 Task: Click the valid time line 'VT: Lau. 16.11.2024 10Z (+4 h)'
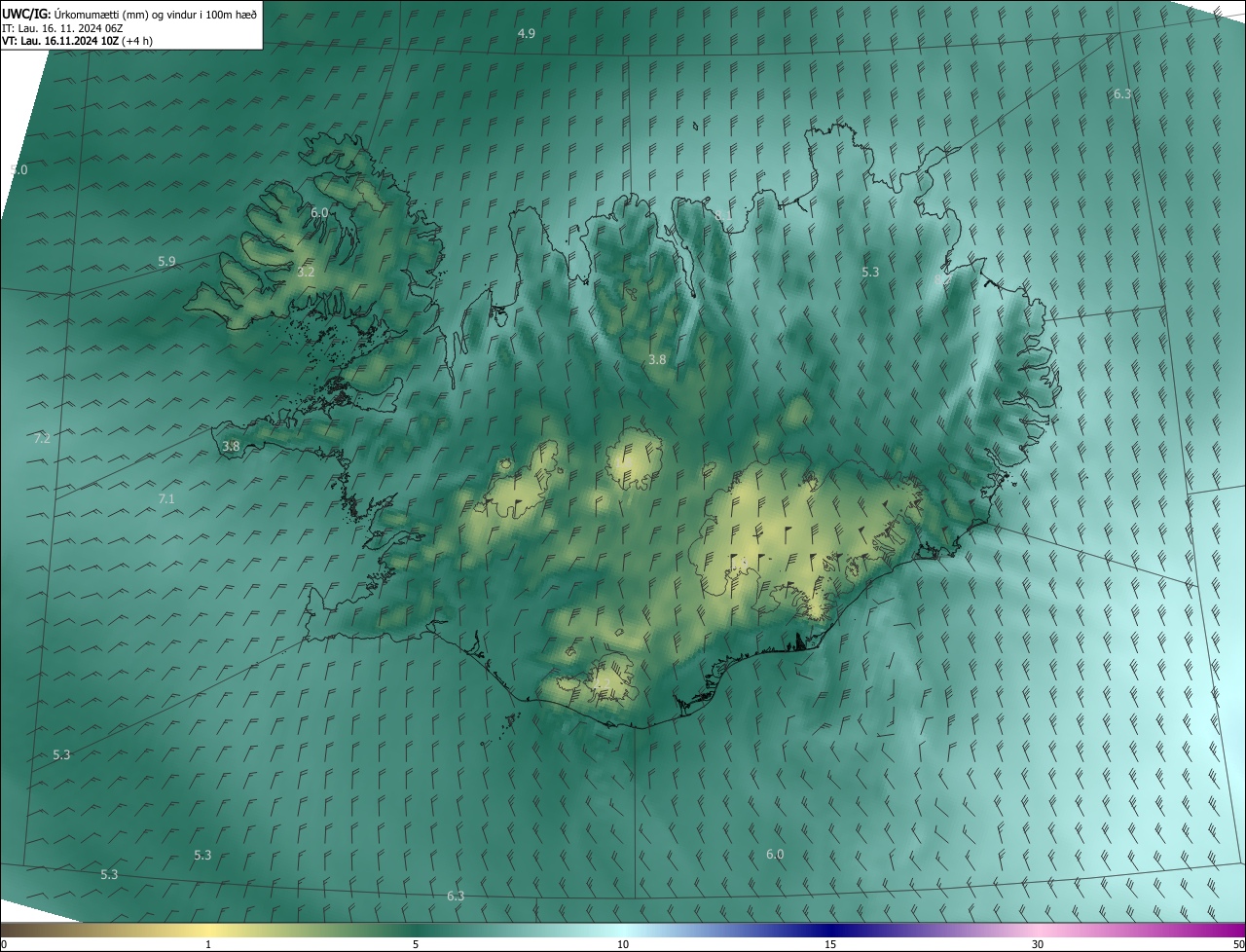pos(77,41)
